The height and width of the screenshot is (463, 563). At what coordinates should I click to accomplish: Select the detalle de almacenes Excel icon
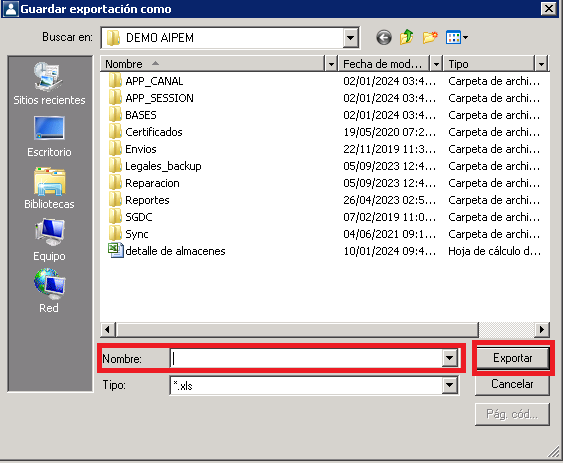tap(116, 250)
